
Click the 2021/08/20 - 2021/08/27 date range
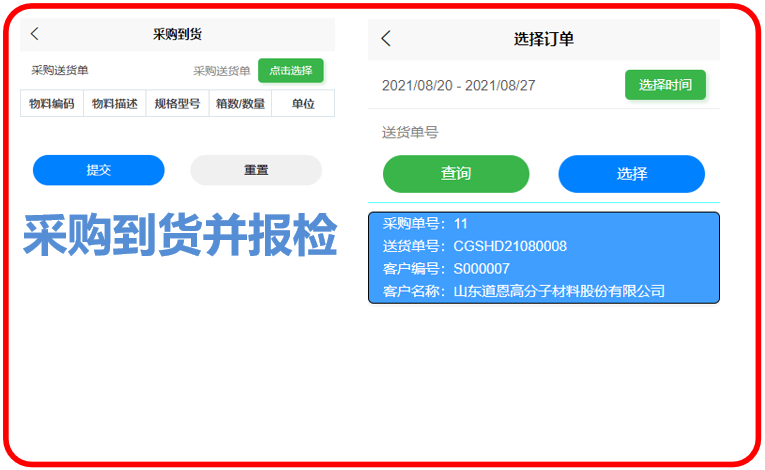458,86
